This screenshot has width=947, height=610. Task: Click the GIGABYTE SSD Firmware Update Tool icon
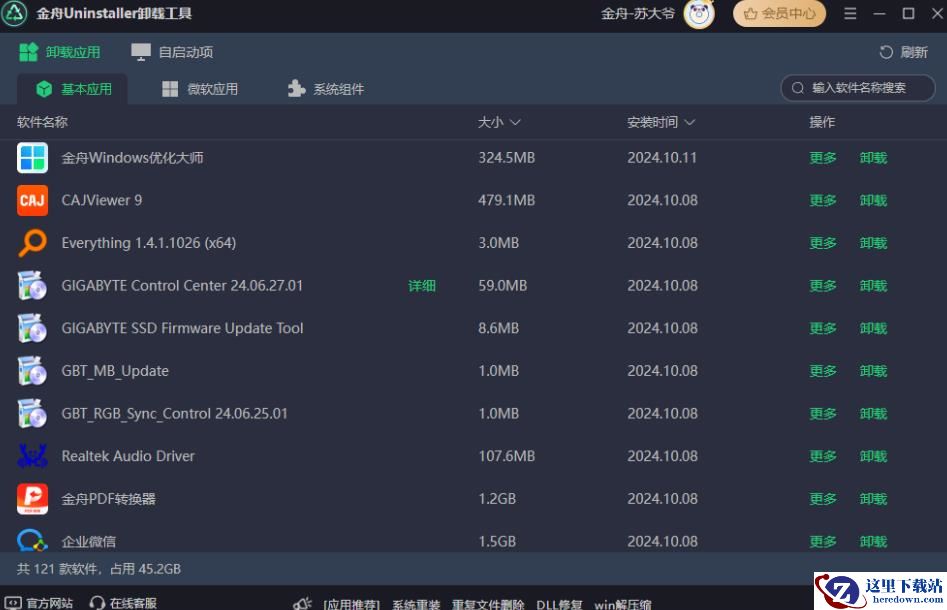click(32, 328)
